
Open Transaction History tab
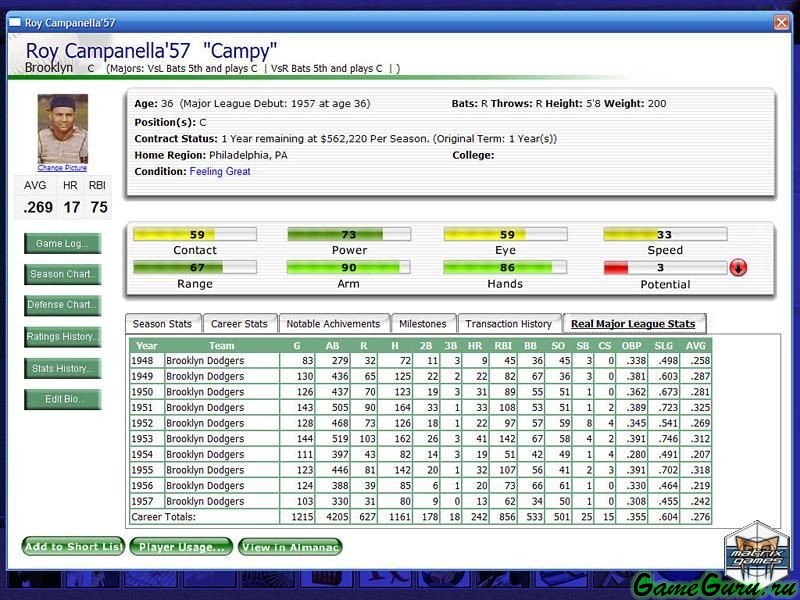(x=509, y=324)
